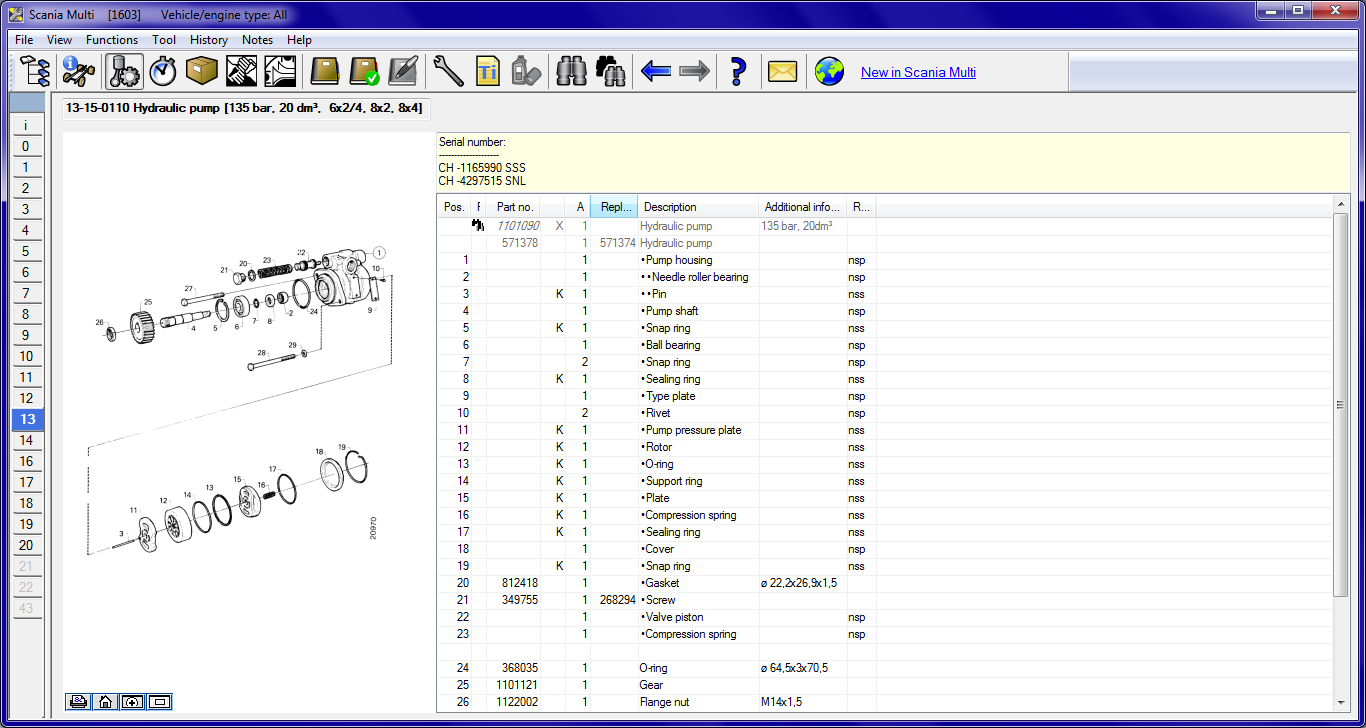The height and width of the screenshot is (728, 1366).
Task: Open help via the question mark icon
Action: (738, 72)
